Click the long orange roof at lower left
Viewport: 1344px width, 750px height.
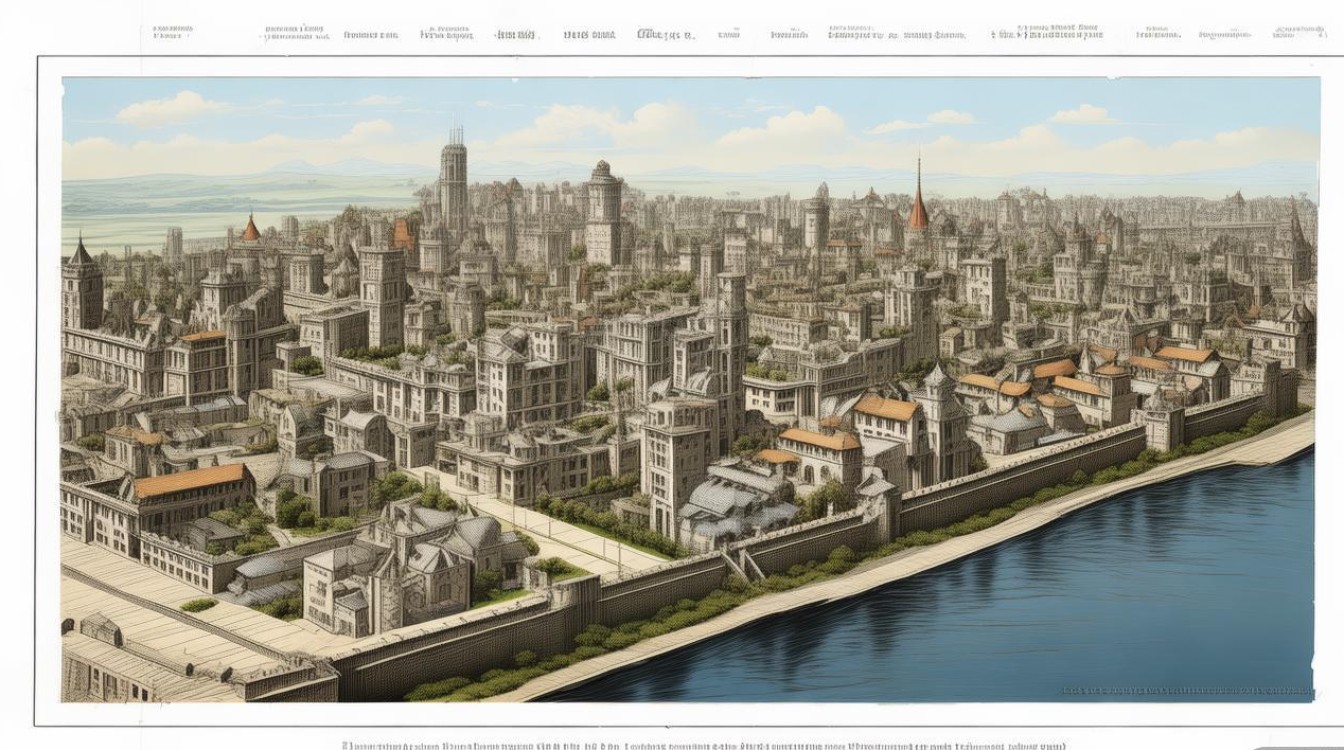point(189,480)
